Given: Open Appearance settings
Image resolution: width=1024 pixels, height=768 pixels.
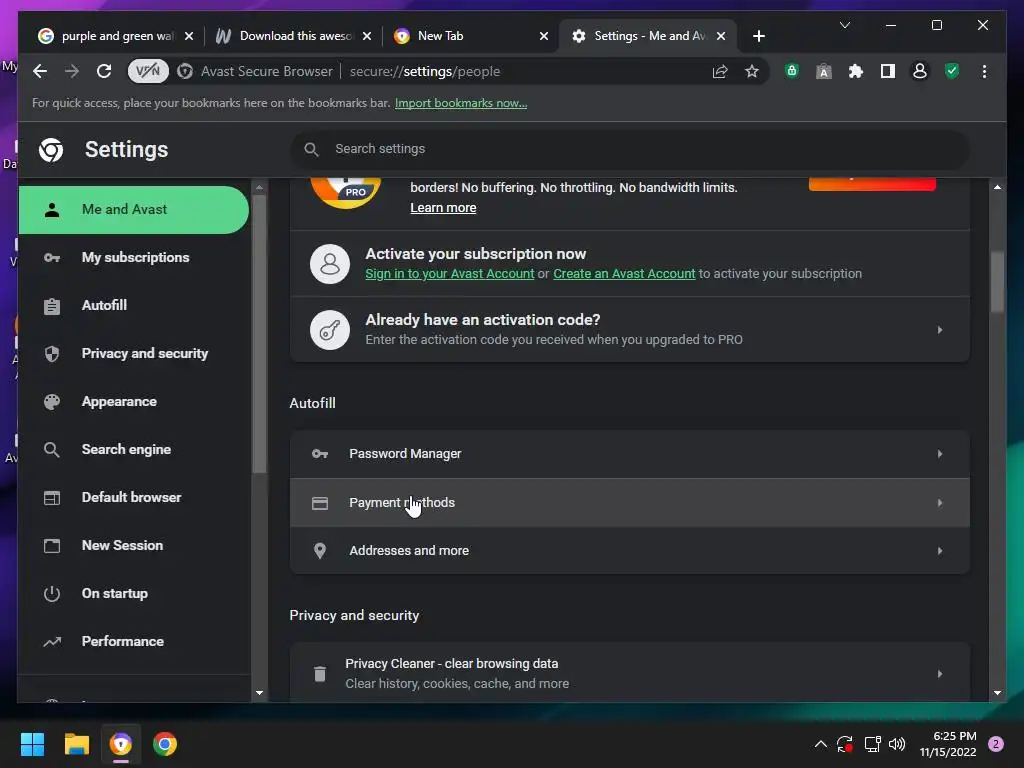Looking at the screenshot, I should [x=133, y=402].
